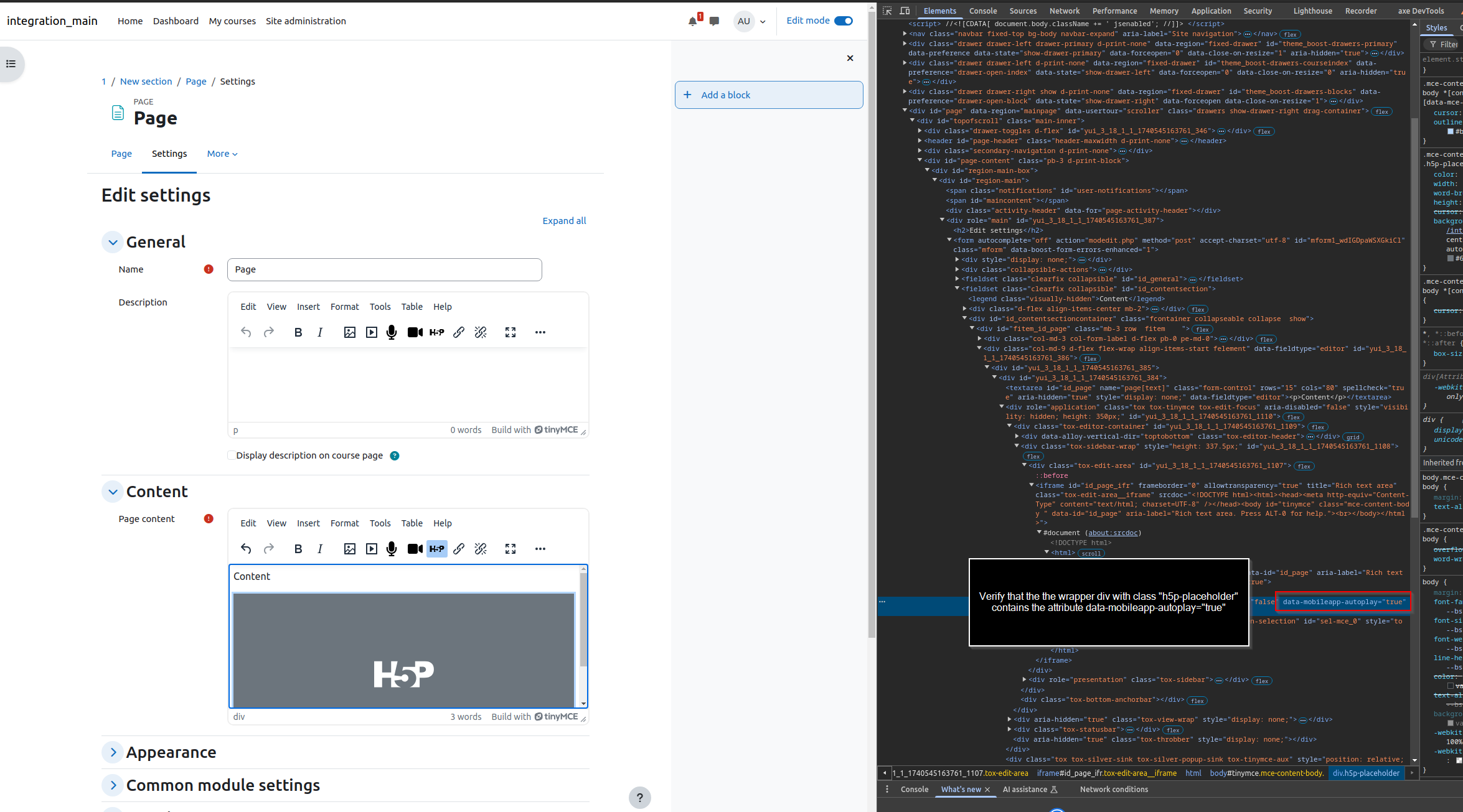
Task: Click Italic in Page content editor
Action: [x=320, y=549]
